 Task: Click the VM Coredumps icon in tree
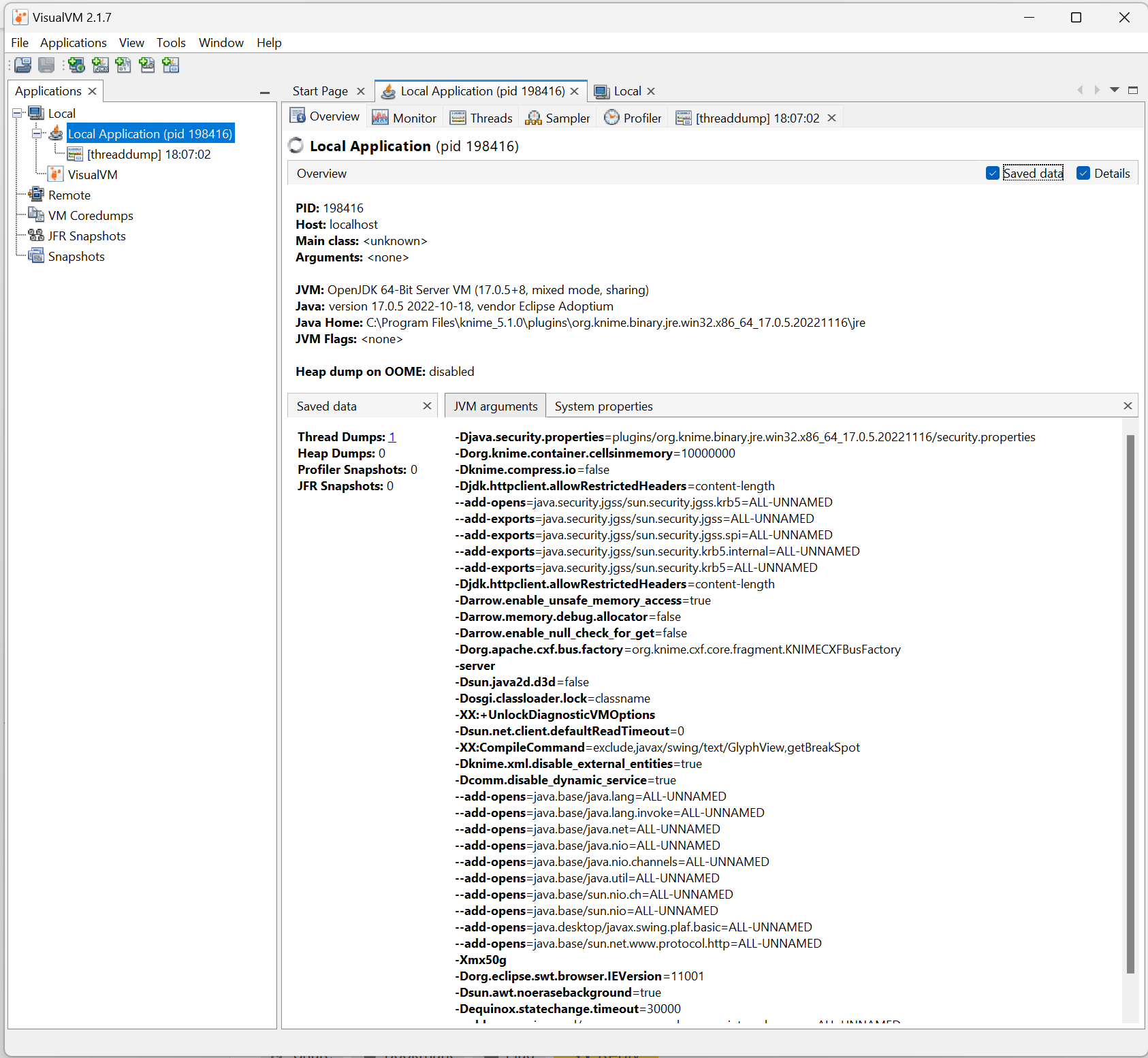[36, 215]
